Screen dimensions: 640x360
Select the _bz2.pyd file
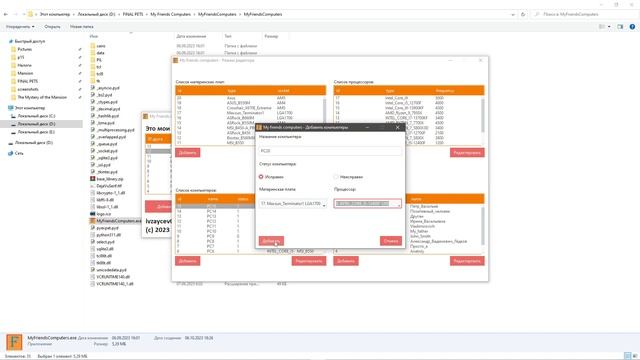[104, 95]
